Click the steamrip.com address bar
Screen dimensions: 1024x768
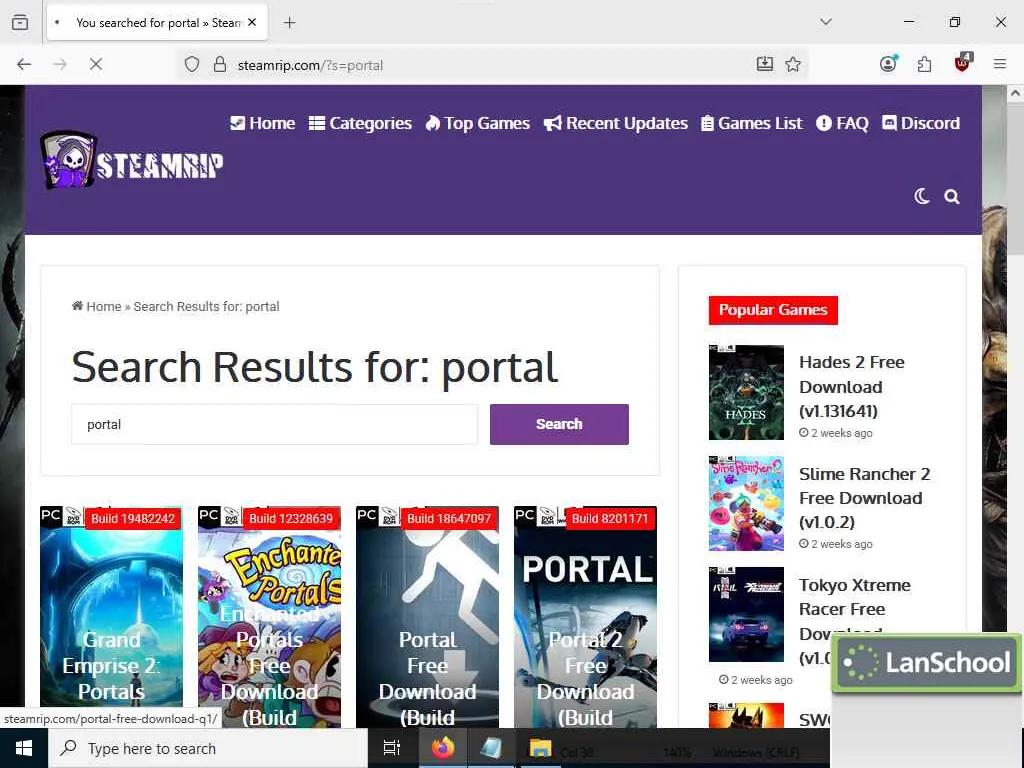click(490, 65)
